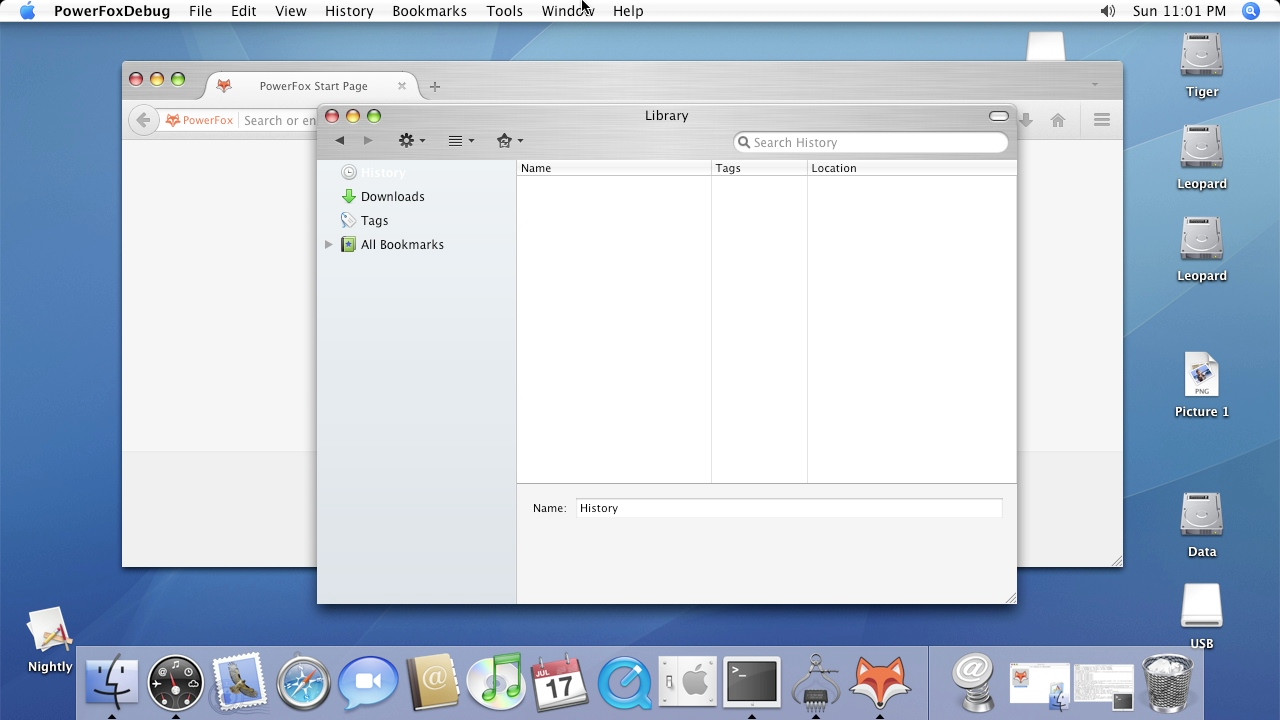Image resolution: width=1280 pixels, height=720 pixels.
Task: Click the PowerFox fox icon in Dock
Action: (x=880, y=682)
